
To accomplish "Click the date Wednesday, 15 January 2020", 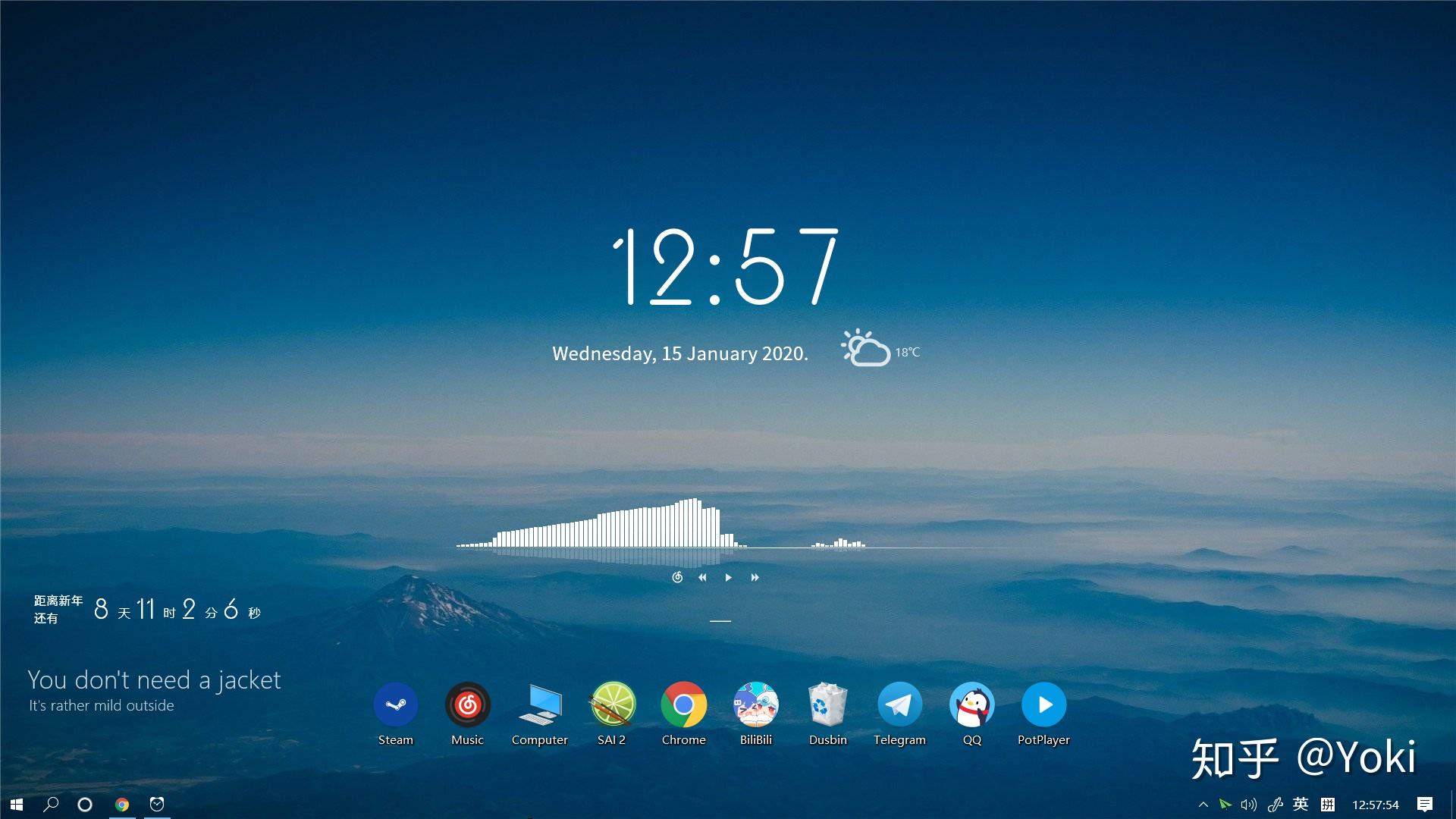I will [x=680, y=353].
